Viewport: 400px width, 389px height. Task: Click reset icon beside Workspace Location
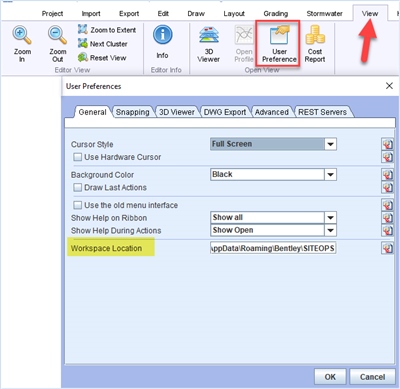(387, 248)
